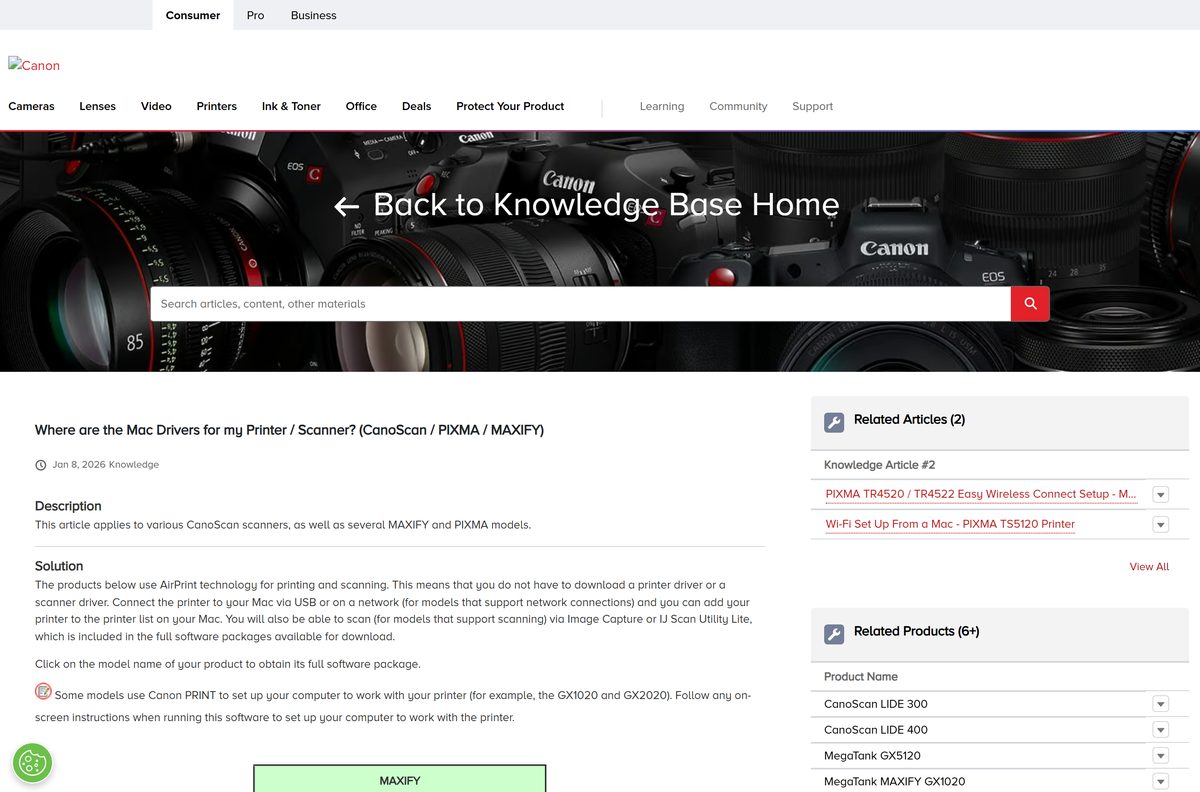
Task: Open the Office menu
Action: point(361,106)
